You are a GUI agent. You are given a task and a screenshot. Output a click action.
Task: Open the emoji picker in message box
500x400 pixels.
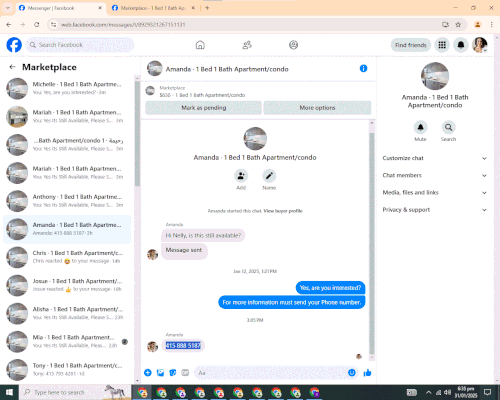click(352, 373)
